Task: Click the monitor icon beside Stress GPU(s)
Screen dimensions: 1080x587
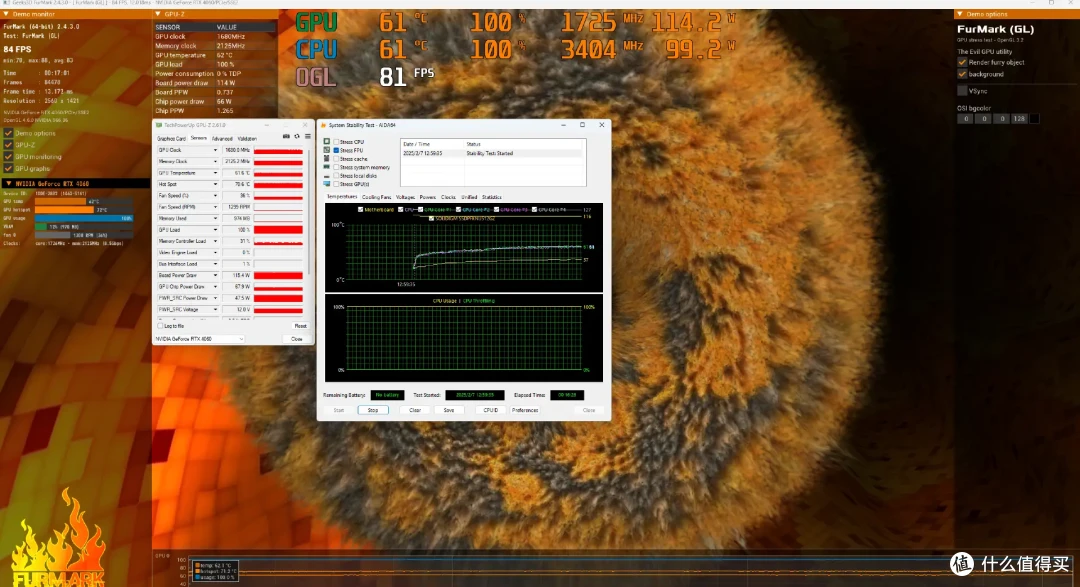Action: (327, 184)
